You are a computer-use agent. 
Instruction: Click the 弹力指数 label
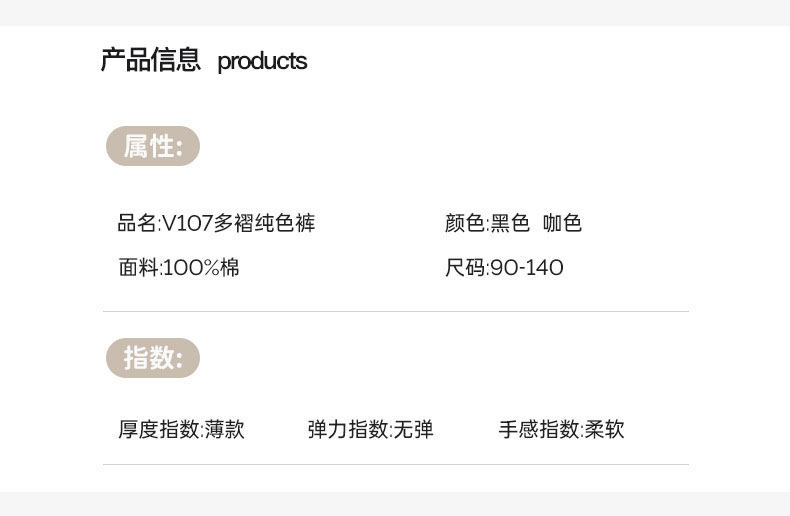(349, 430)
